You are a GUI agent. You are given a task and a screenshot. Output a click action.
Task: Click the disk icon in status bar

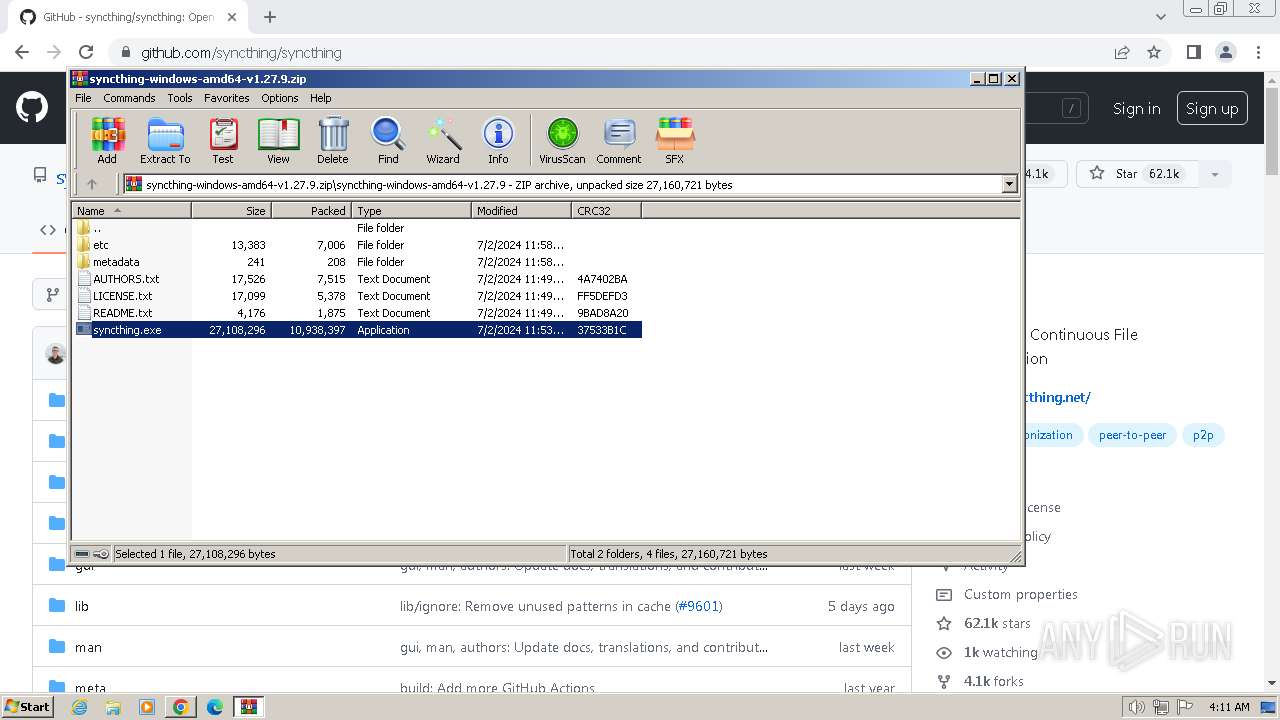82,554
